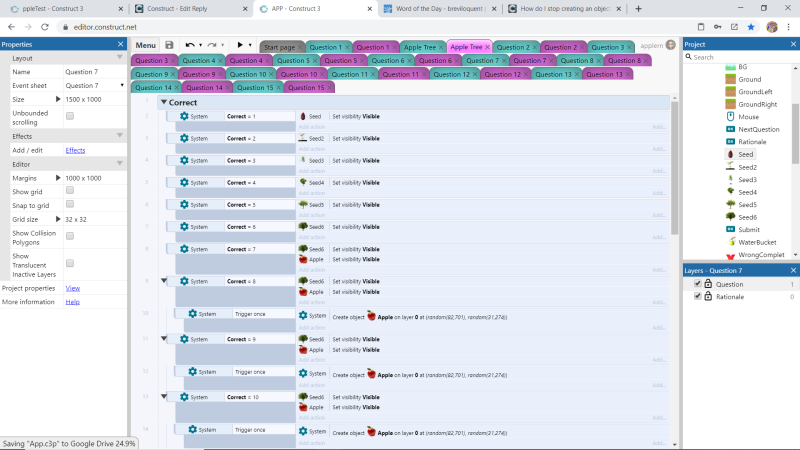Toggle visibility of Rationale layer

click(697, 296)
